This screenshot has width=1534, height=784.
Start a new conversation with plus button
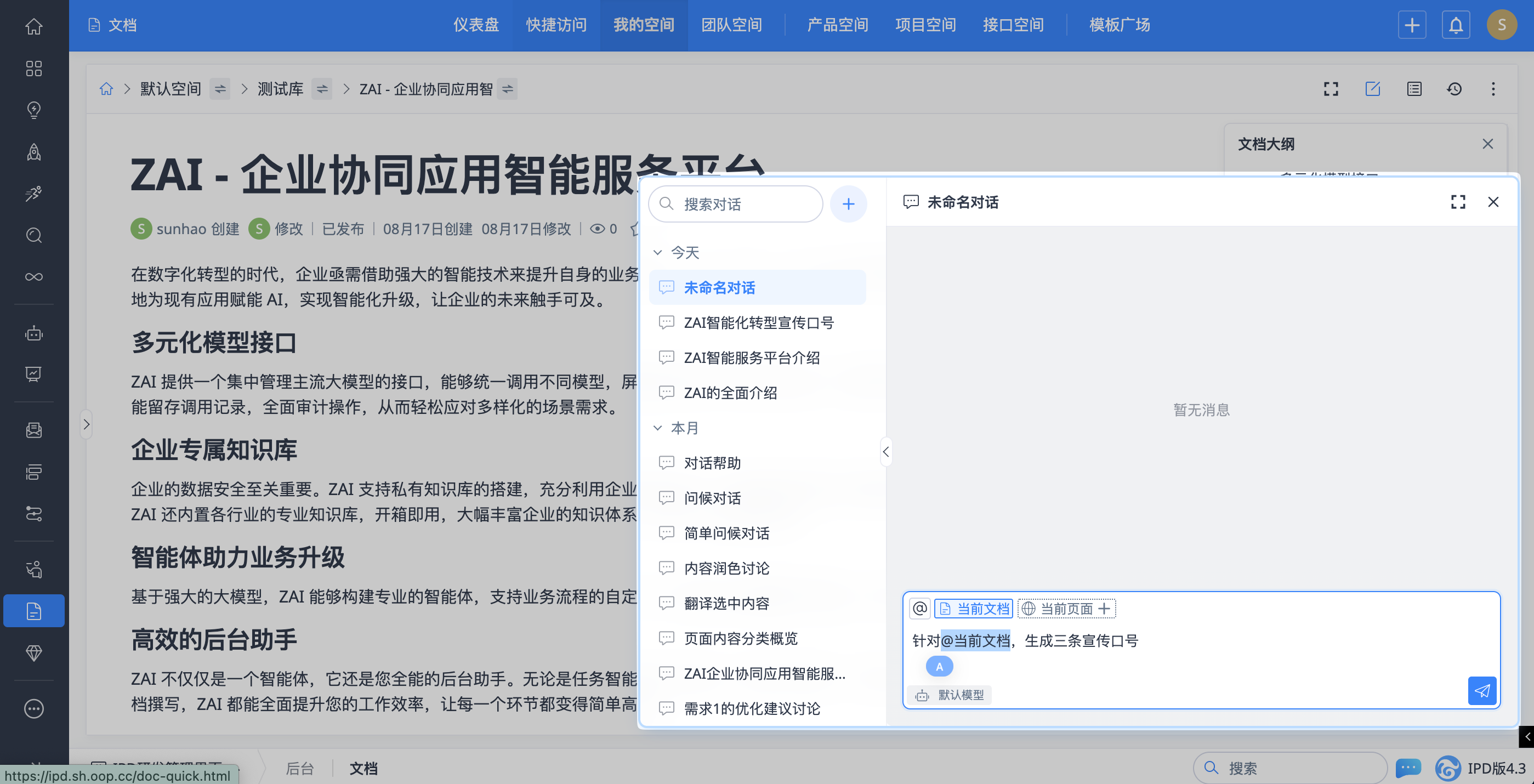(848, 204)
